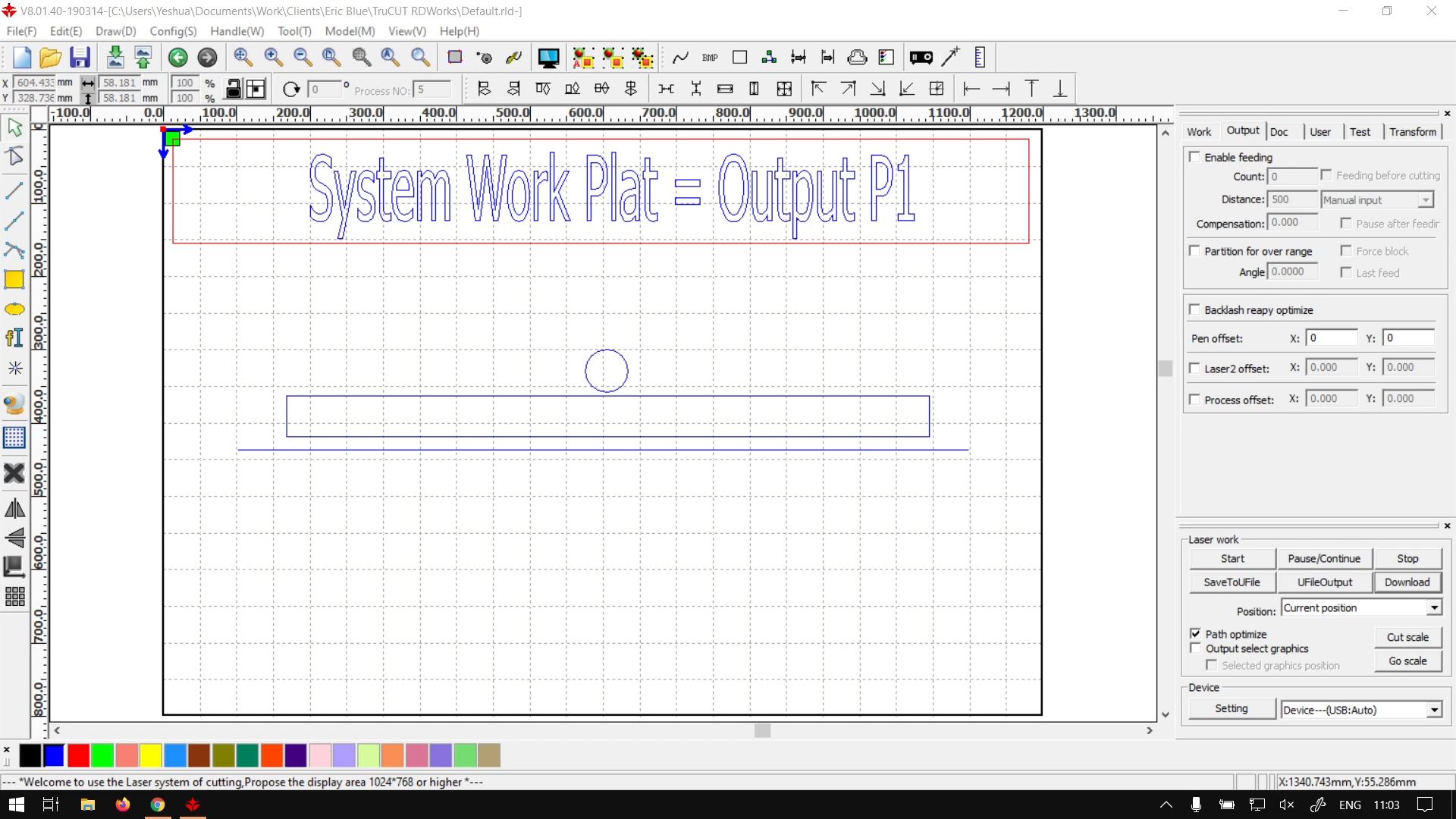Click the Go scale button
Viewport: 1456px width, 819px height.
tap(1407, 661)
